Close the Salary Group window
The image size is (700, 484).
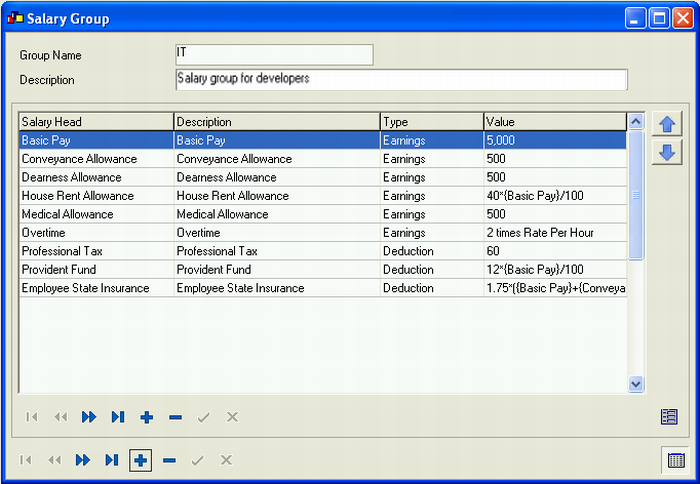click(x=683, y=18)
